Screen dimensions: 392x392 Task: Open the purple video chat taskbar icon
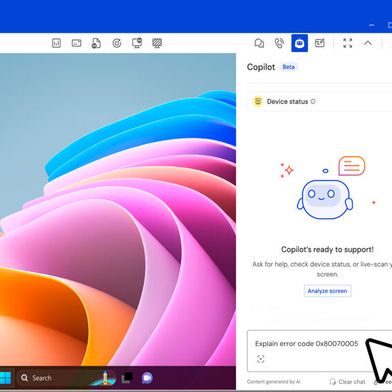click(x=147, y=378)
